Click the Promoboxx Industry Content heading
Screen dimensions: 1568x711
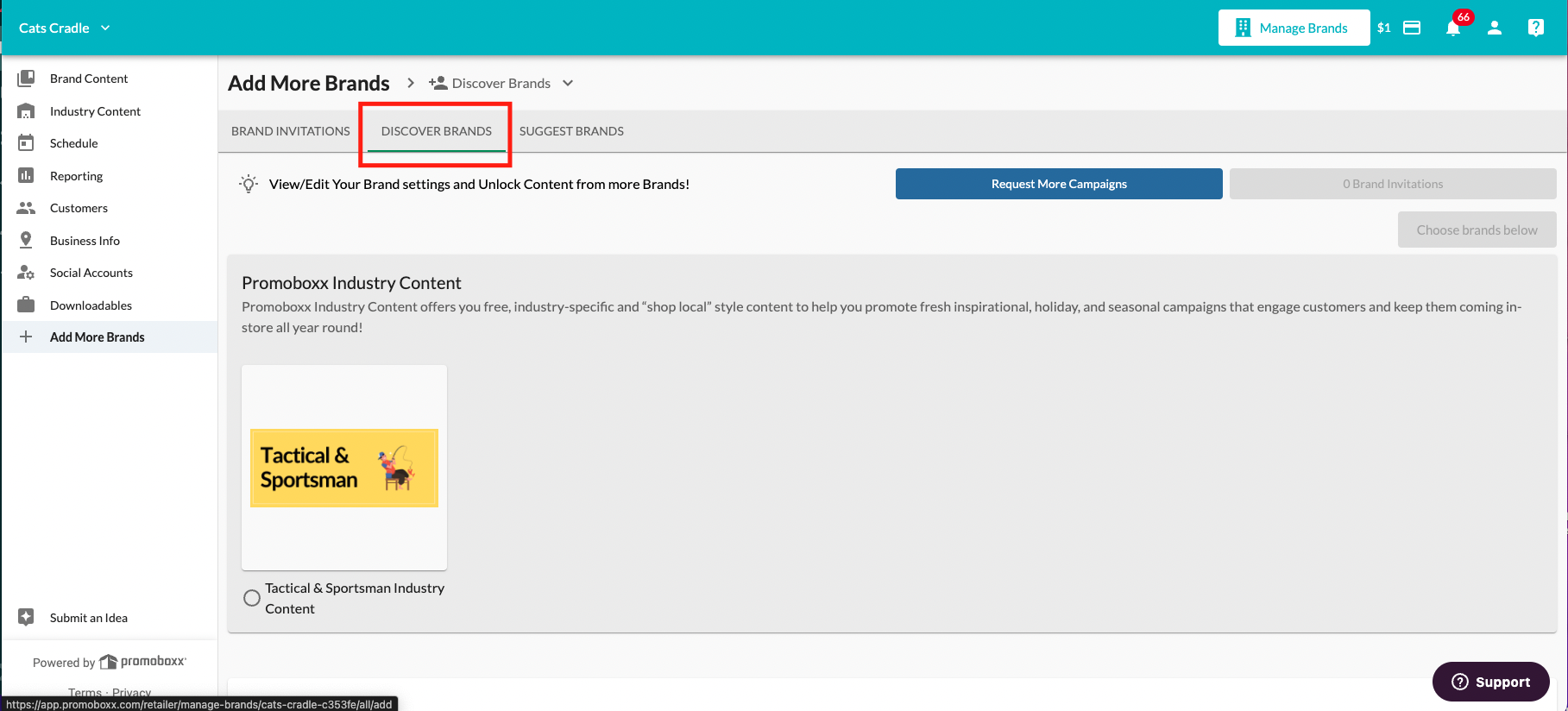351,283
